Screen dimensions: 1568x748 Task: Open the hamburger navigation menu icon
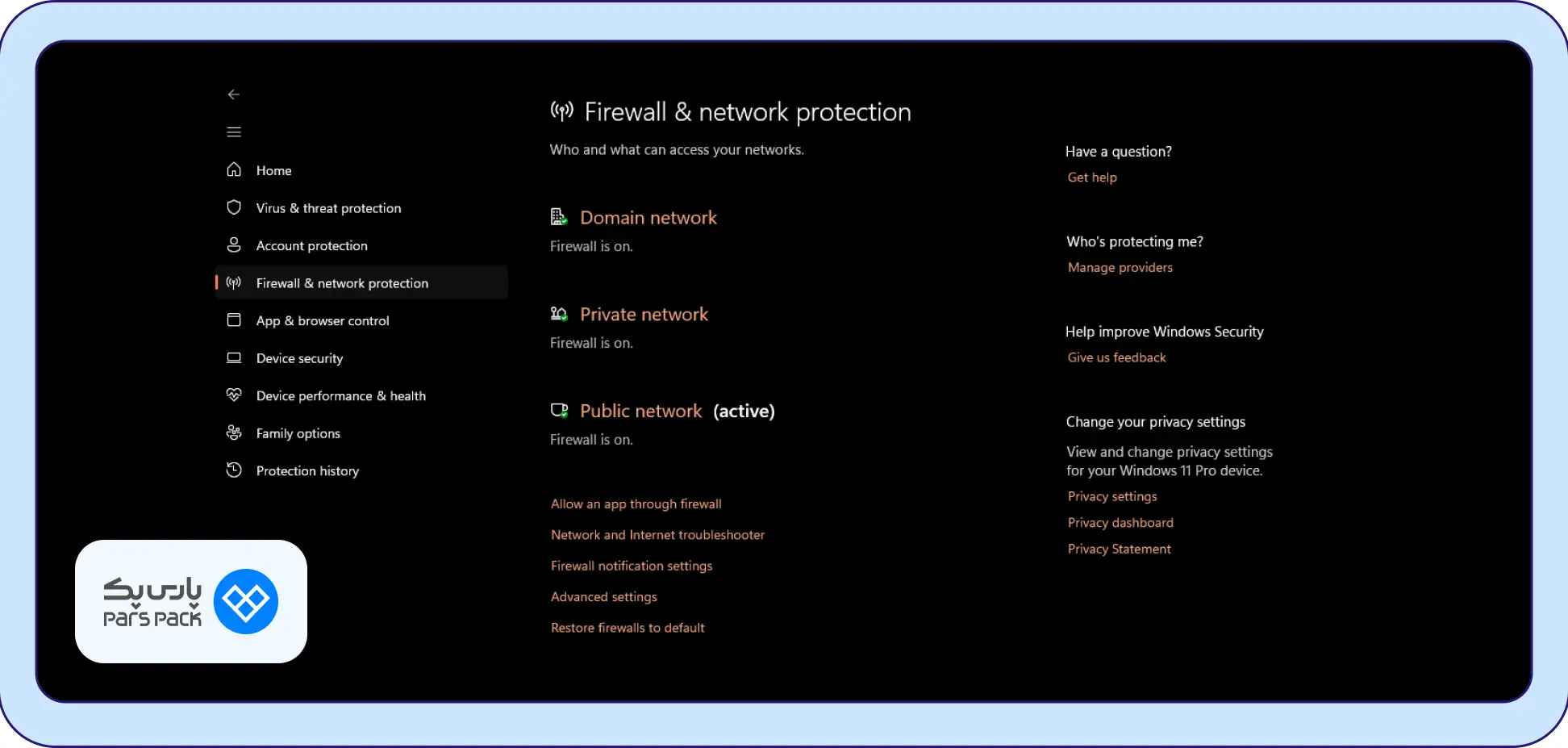tap(234, 132)
